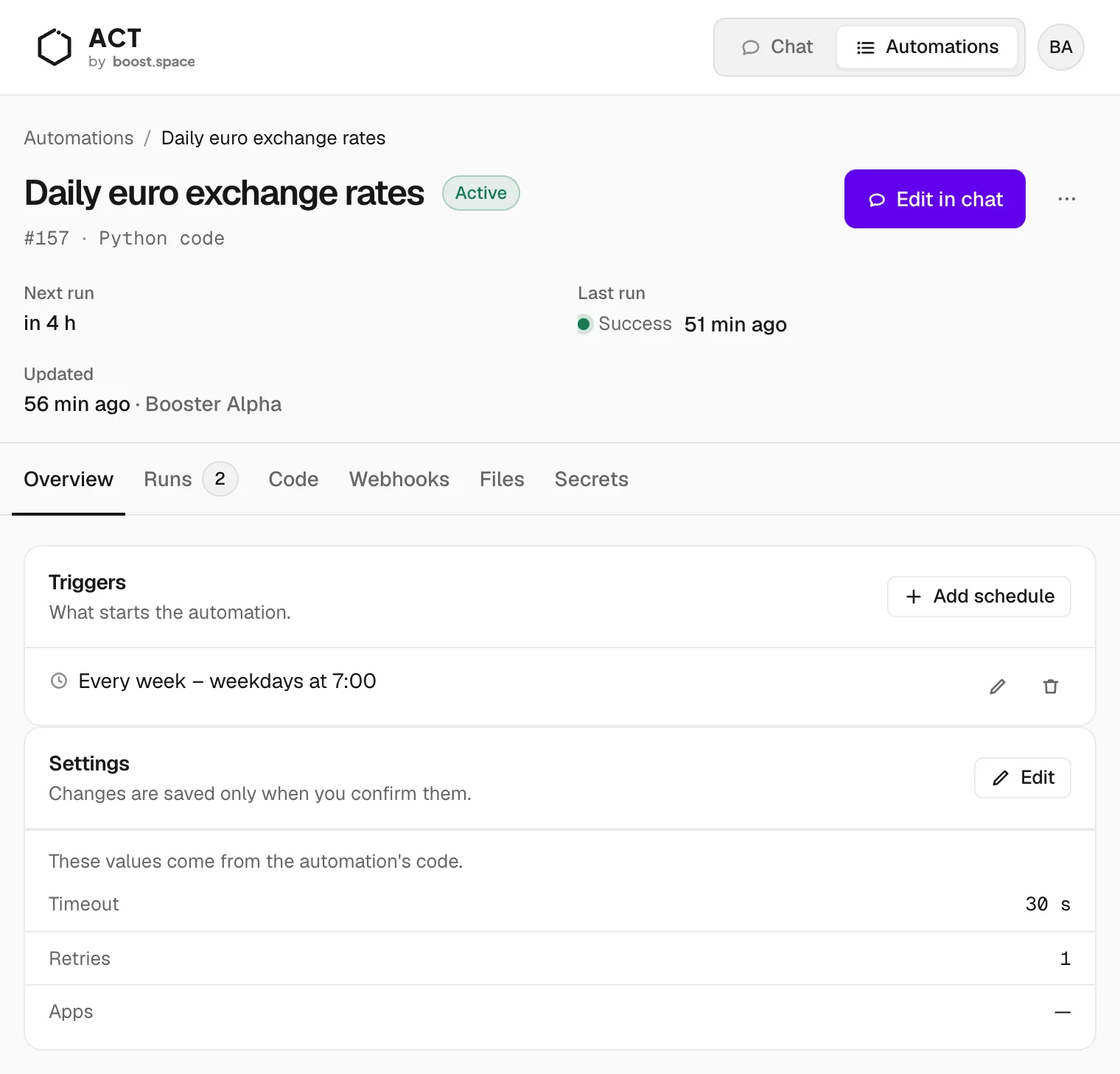
Task: Click the Retries value '1'
Action: coord(1065,958)
